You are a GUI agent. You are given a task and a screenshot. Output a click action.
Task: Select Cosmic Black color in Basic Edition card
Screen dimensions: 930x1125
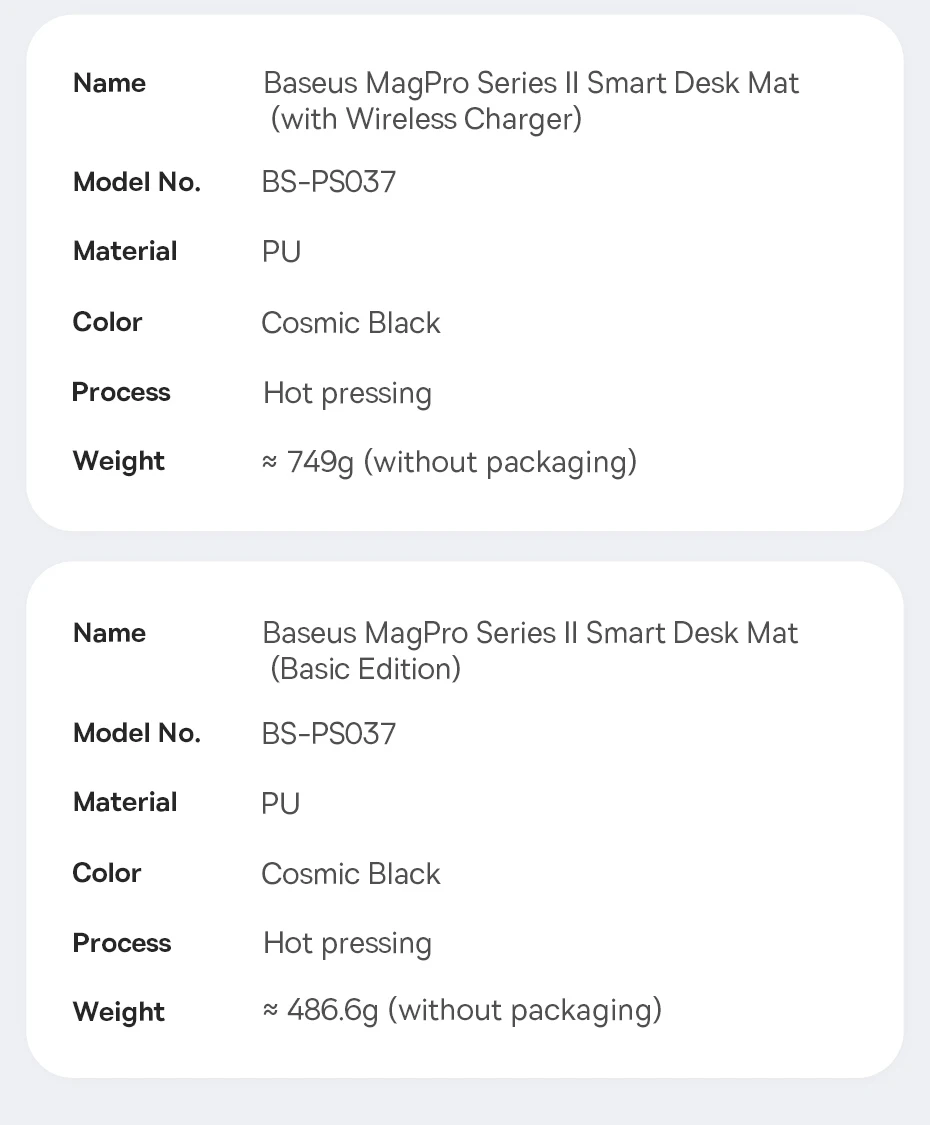pyautogui.click(x=351, y=873)
